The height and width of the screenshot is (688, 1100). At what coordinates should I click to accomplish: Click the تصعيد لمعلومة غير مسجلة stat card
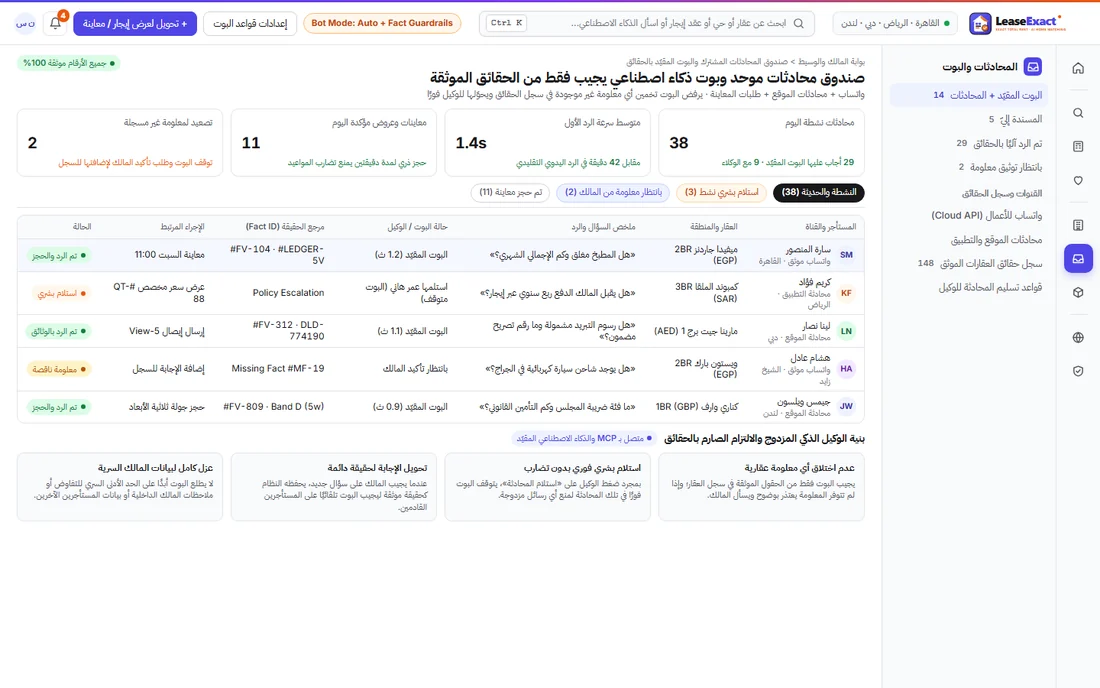119,142
